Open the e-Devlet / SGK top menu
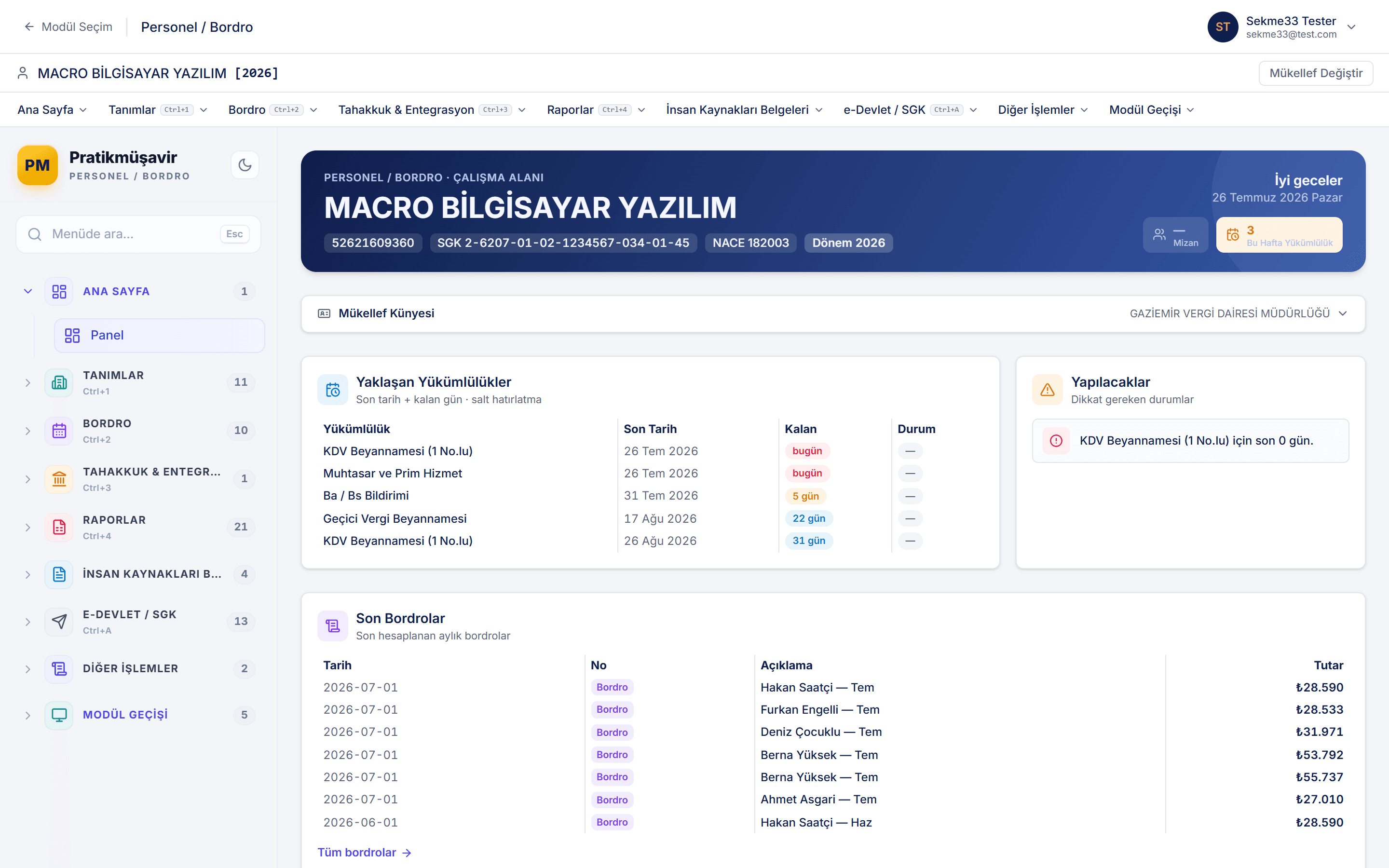The image size is (1389, 868). click(x=910, y=109)
